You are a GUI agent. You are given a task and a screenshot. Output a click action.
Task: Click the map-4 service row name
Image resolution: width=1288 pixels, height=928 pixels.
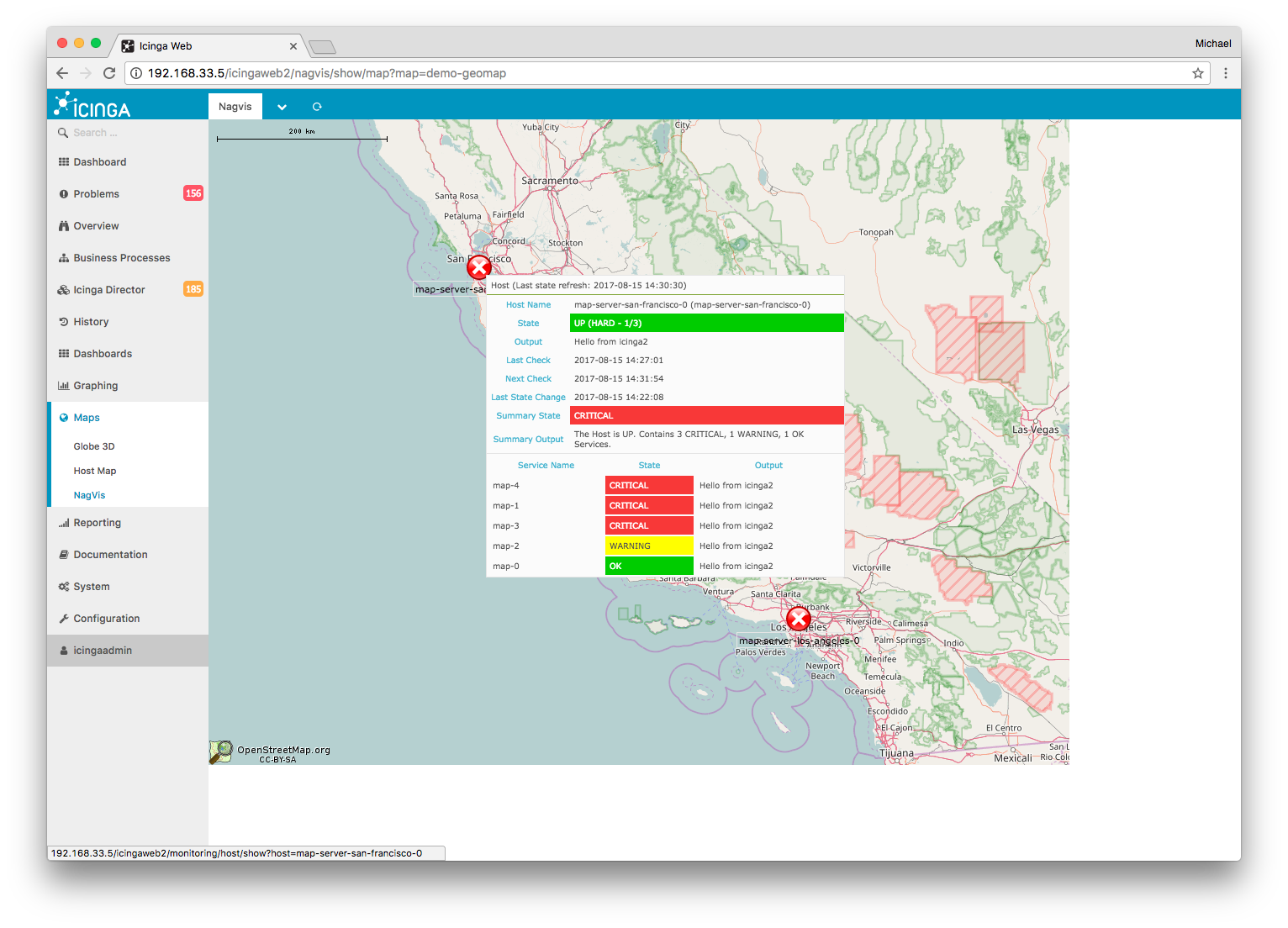(x=506, y=485)
